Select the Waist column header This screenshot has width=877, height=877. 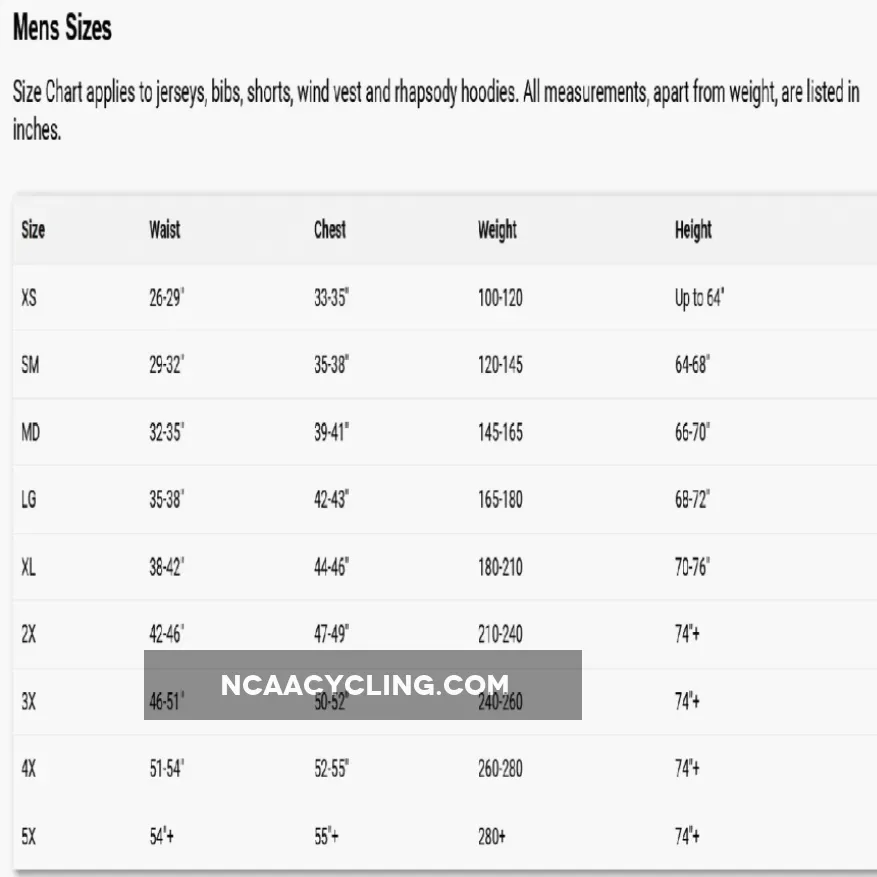coord(165,230)
